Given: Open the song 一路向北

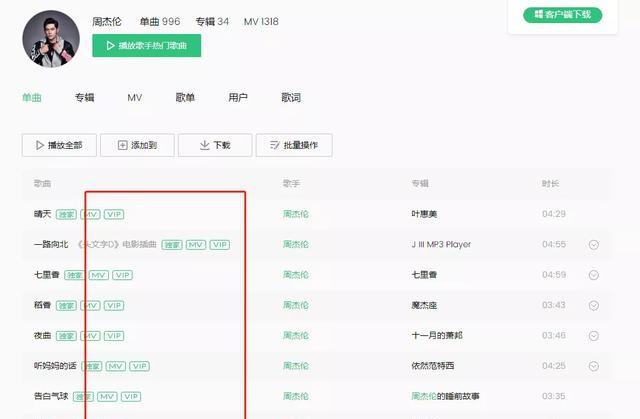Looking at the screenshot, I should pos(51,244).
